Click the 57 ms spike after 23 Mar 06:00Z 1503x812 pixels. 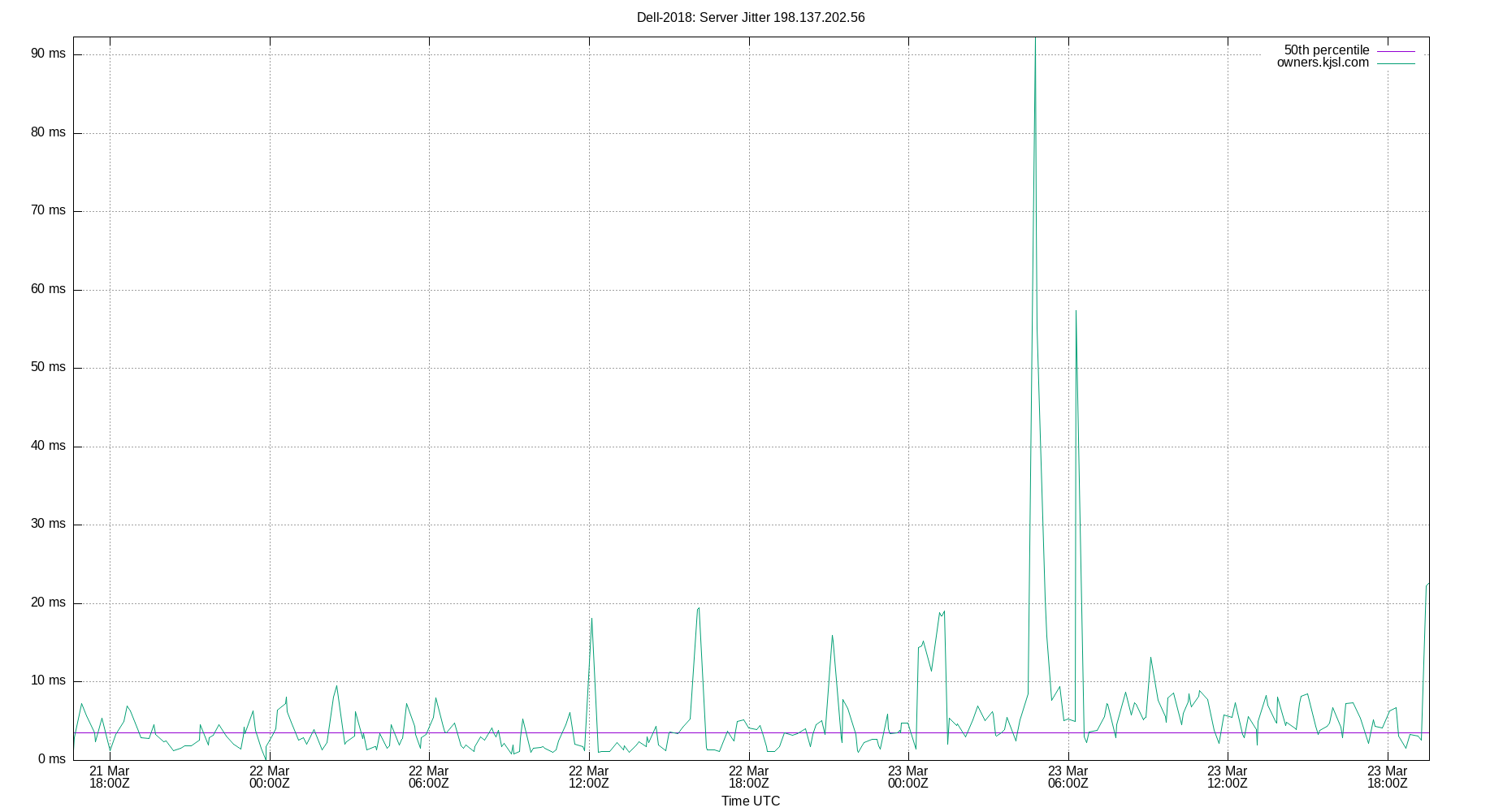tap(1076, 313)
